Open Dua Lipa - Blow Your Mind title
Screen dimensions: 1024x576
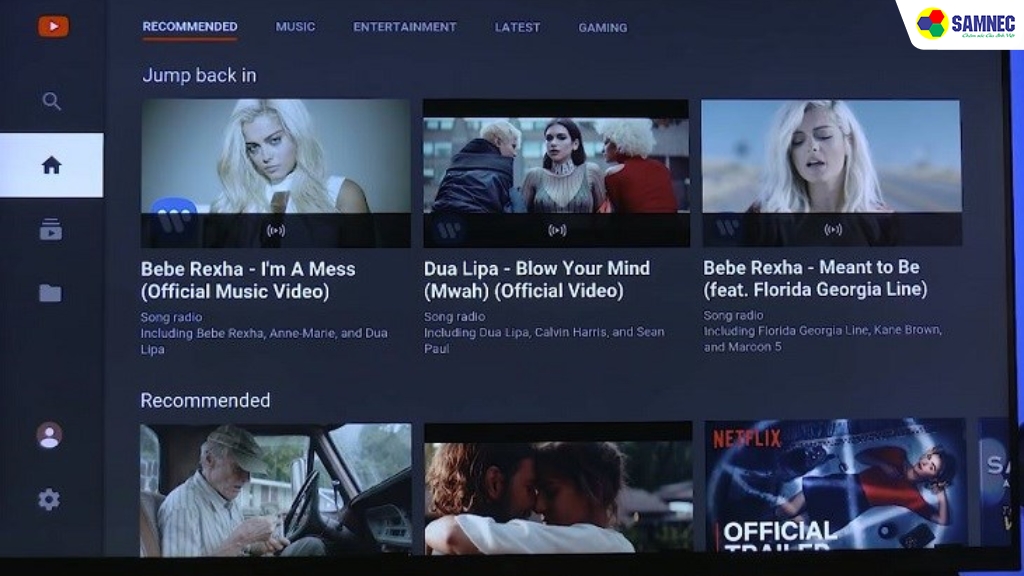tap(536, 279)
